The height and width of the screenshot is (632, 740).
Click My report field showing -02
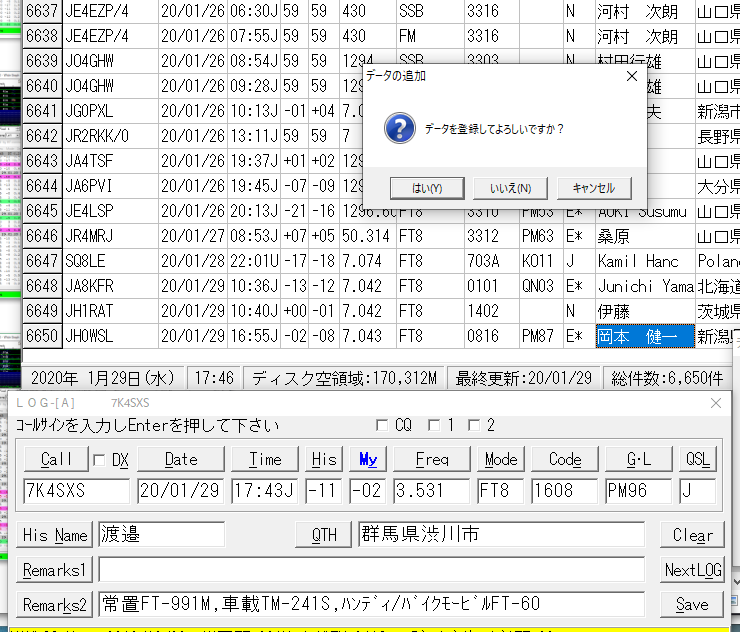coord(368,490)
